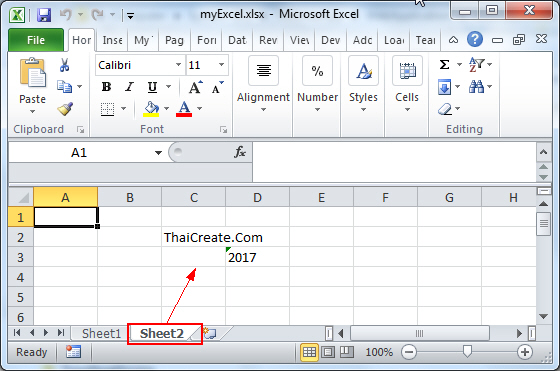Switch to Normal view button

309,352
